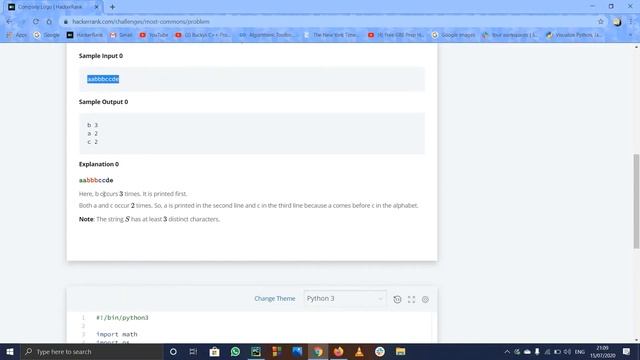Close the Company Logo HackerRank tab
The height and width of the screenshot is (360, 640).
(x=97, y=7)
